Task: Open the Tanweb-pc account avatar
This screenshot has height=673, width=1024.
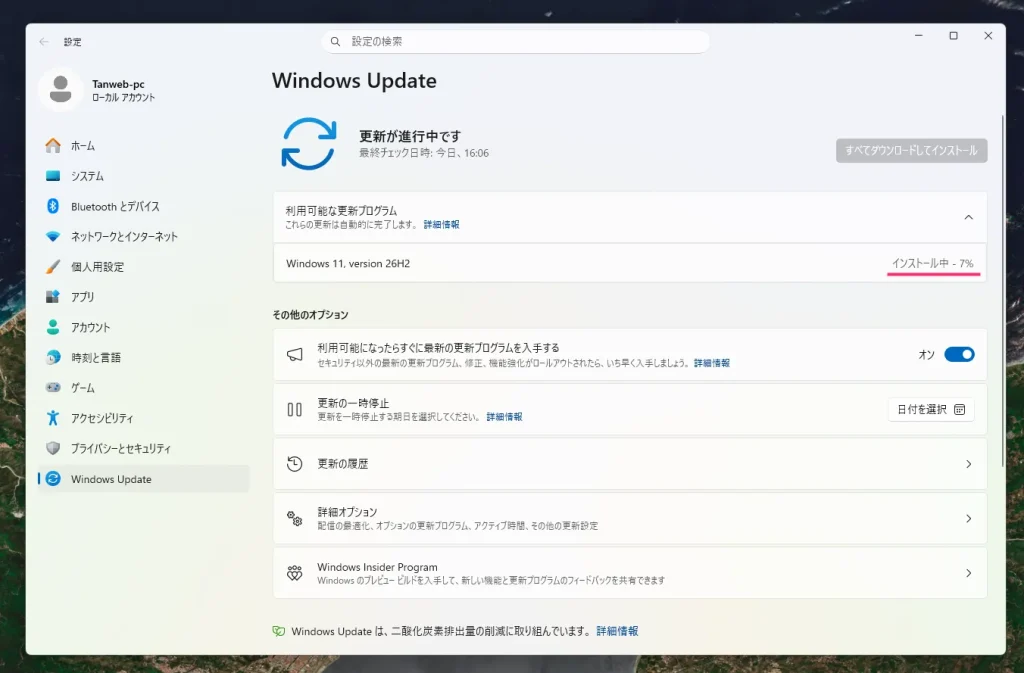Action: click(61, 89)
